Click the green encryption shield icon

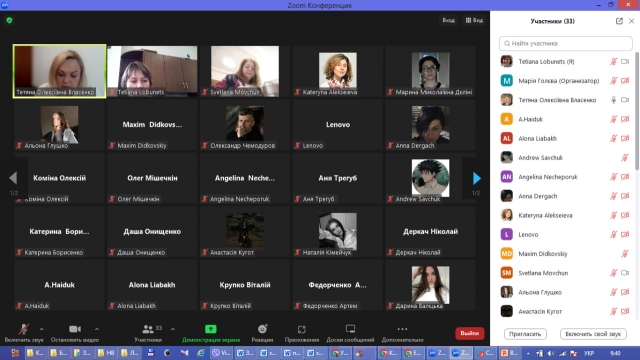(9, 20)
